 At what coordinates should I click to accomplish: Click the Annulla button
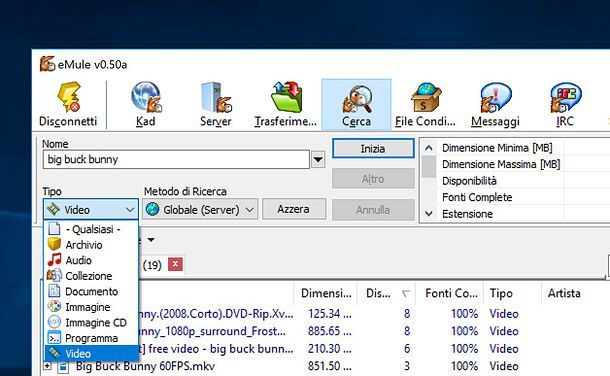click(373, 210)
